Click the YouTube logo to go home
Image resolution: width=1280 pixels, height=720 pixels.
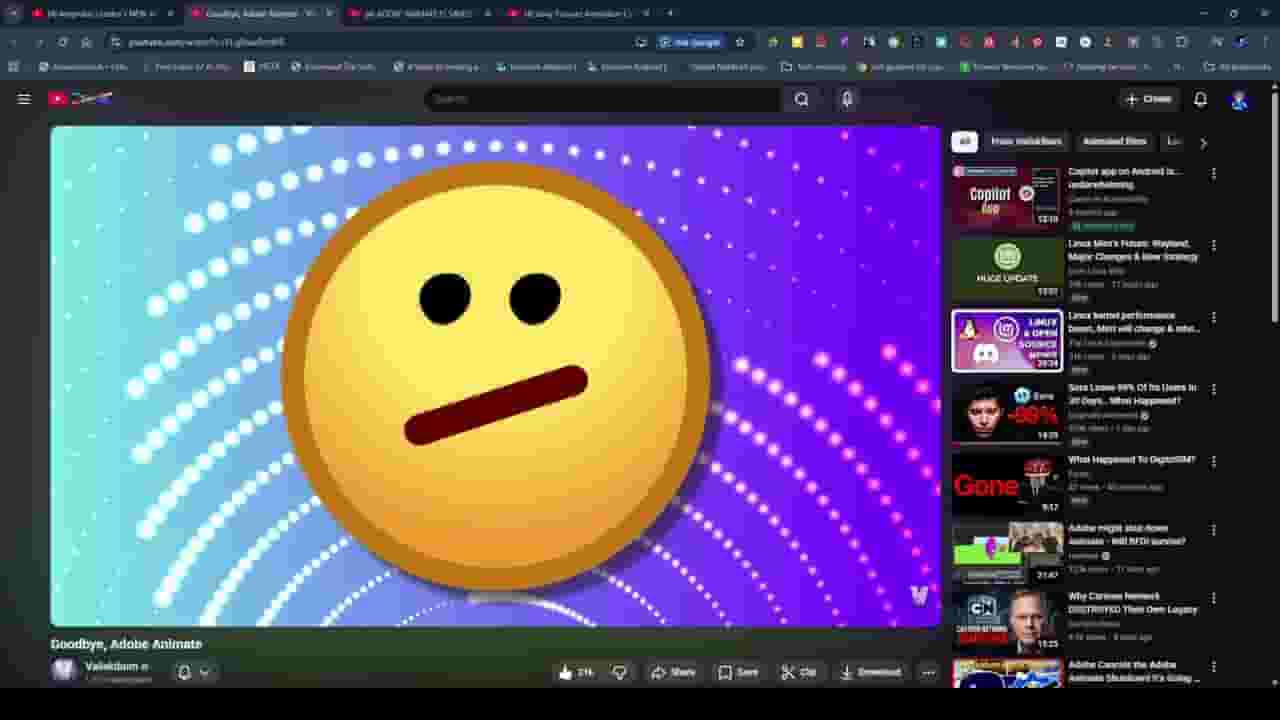coord(80,99)
